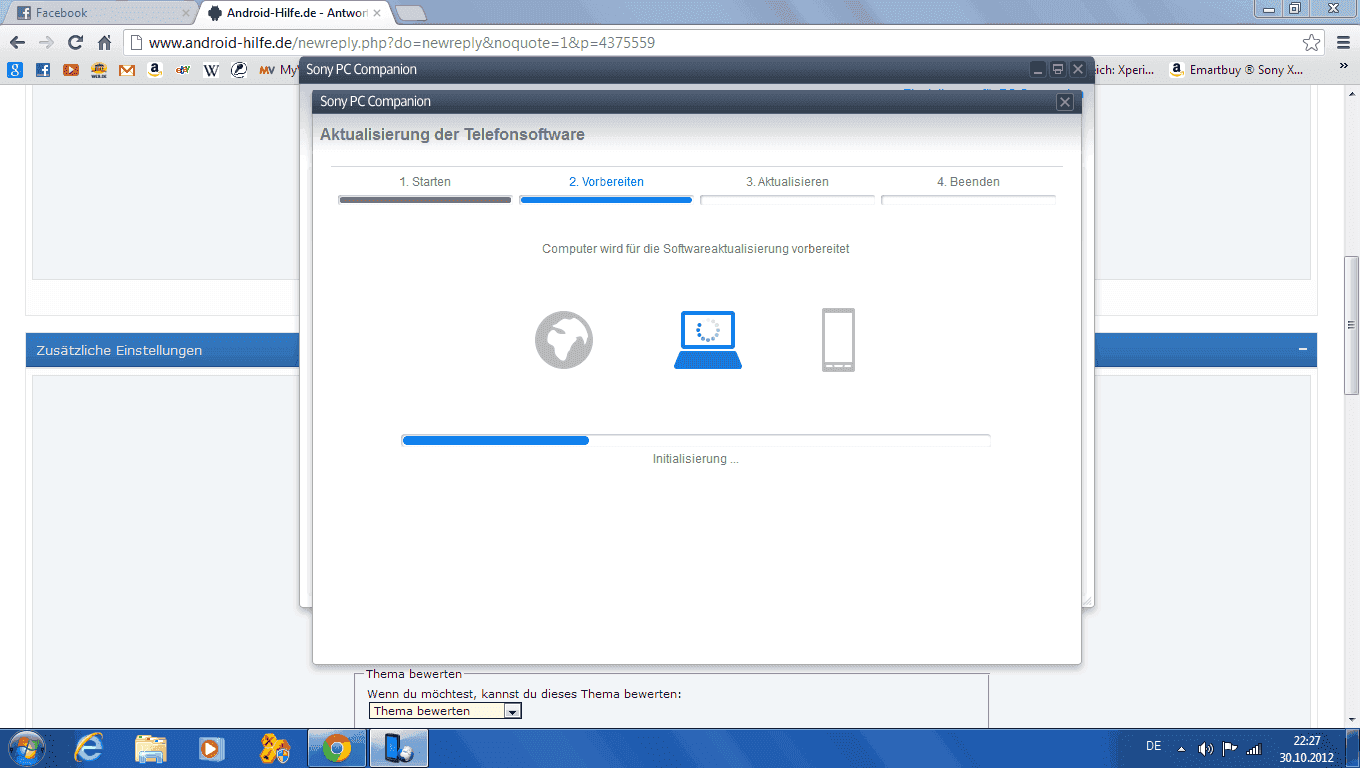Launch Internet Explorer from the taskbar
The image size is (1360, 768).
click(x=89, y=748)
